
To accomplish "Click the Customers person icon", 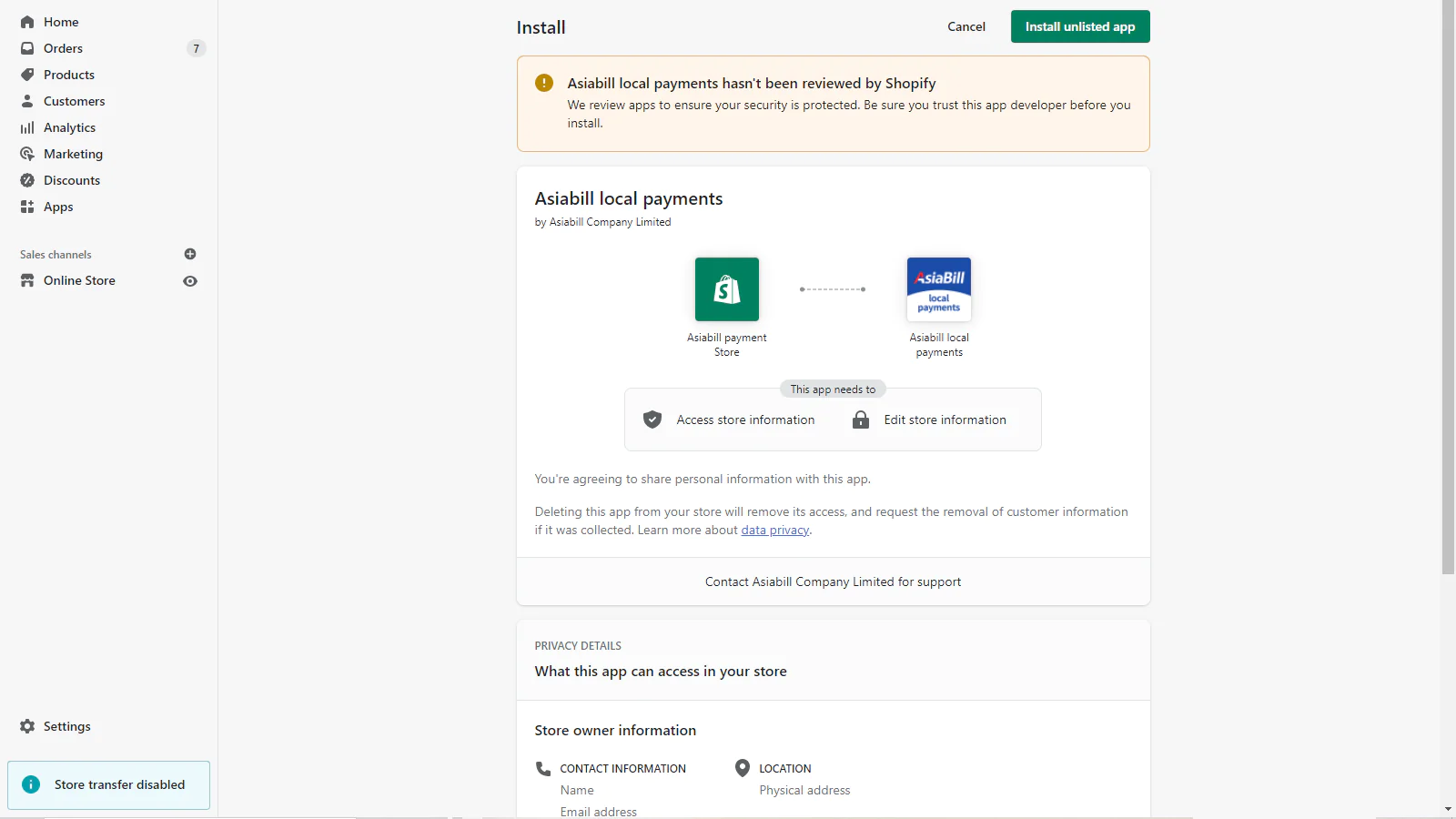I will (x=27, y=101).
